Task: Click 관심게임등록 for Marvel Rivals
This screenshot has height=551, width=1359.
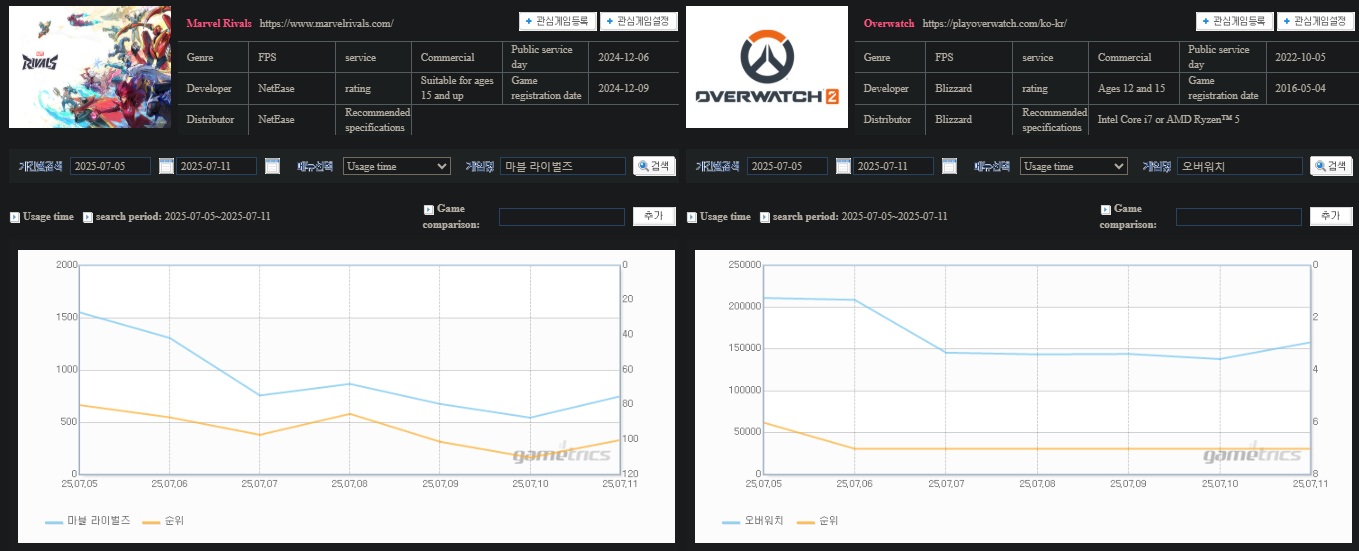Action: (x=557, y=21)
